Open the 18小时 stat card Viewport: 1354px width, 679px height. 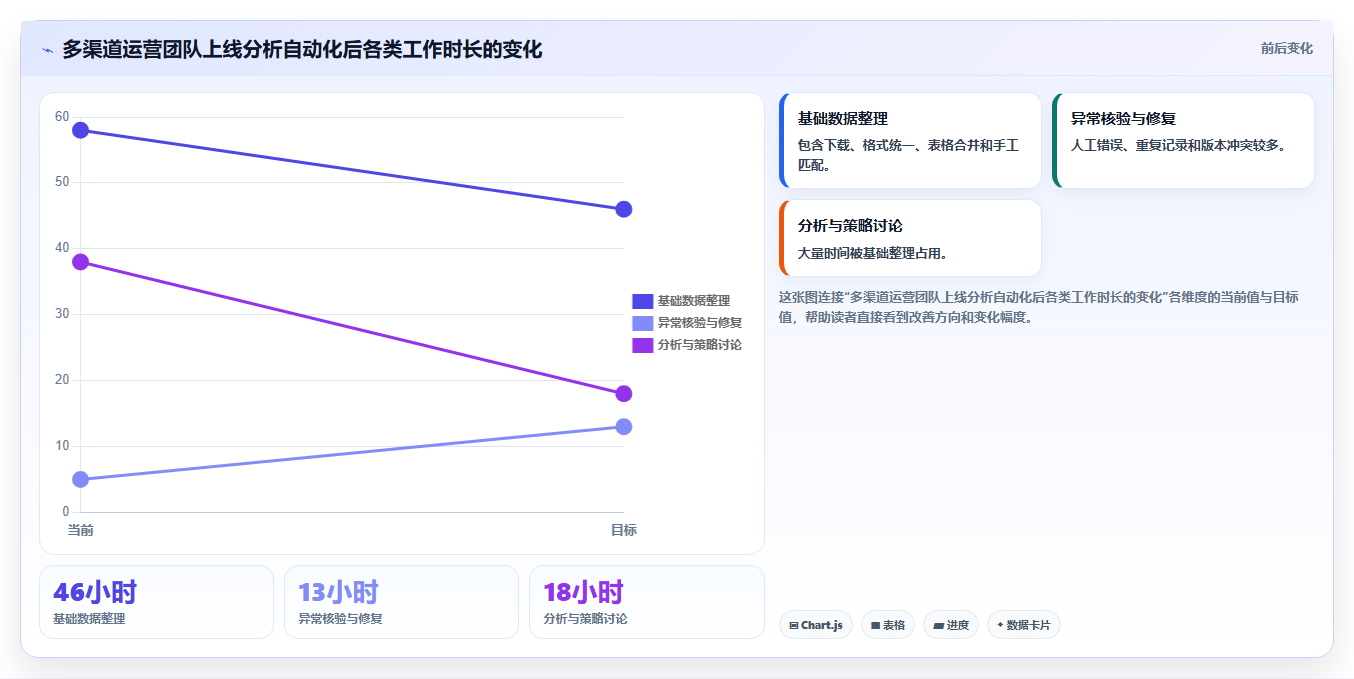[x=646, y=602]
